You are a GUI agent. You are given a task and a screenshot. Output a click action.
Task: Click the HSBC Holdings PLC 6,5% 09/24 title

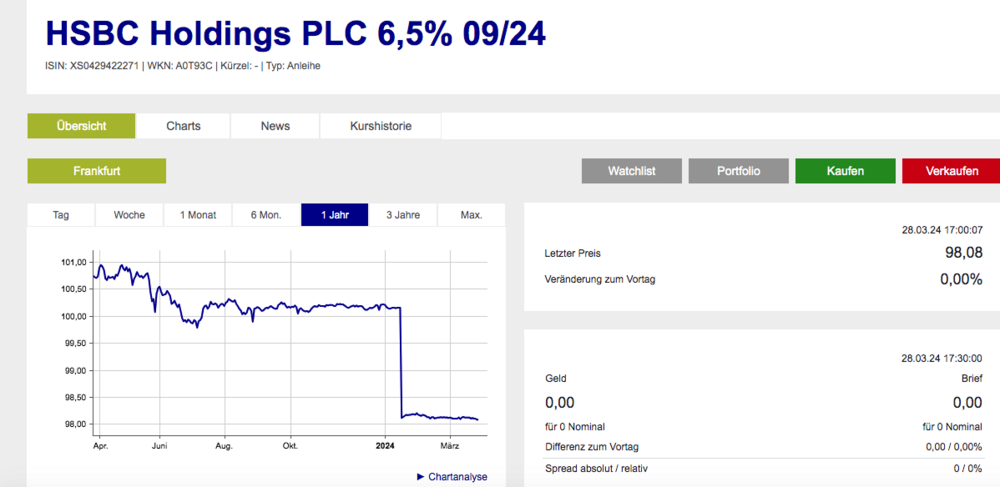296,34
